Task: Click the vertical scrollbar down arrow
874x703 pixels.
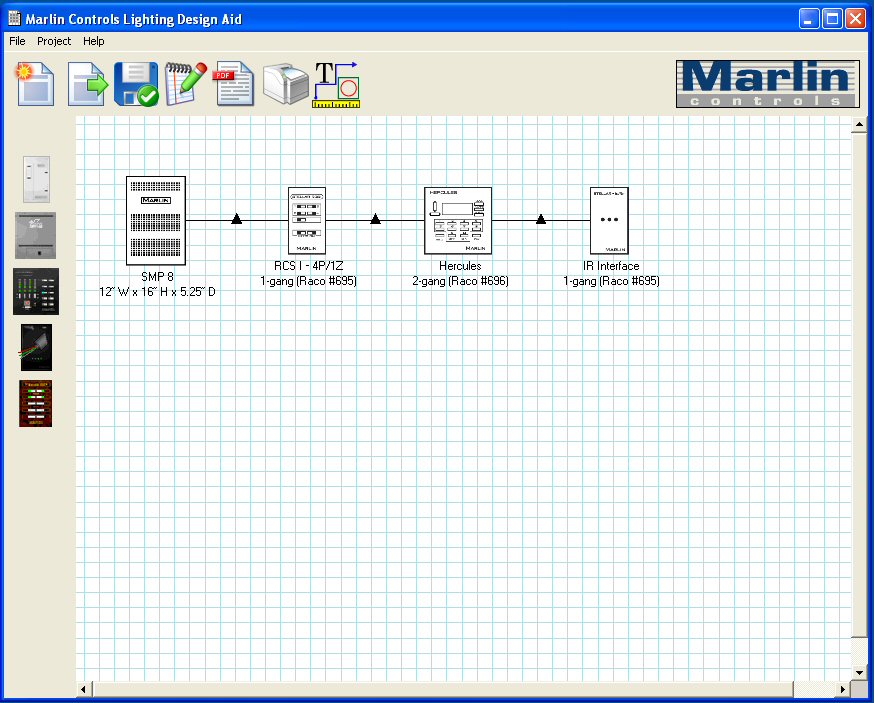Action: [859, 672]
